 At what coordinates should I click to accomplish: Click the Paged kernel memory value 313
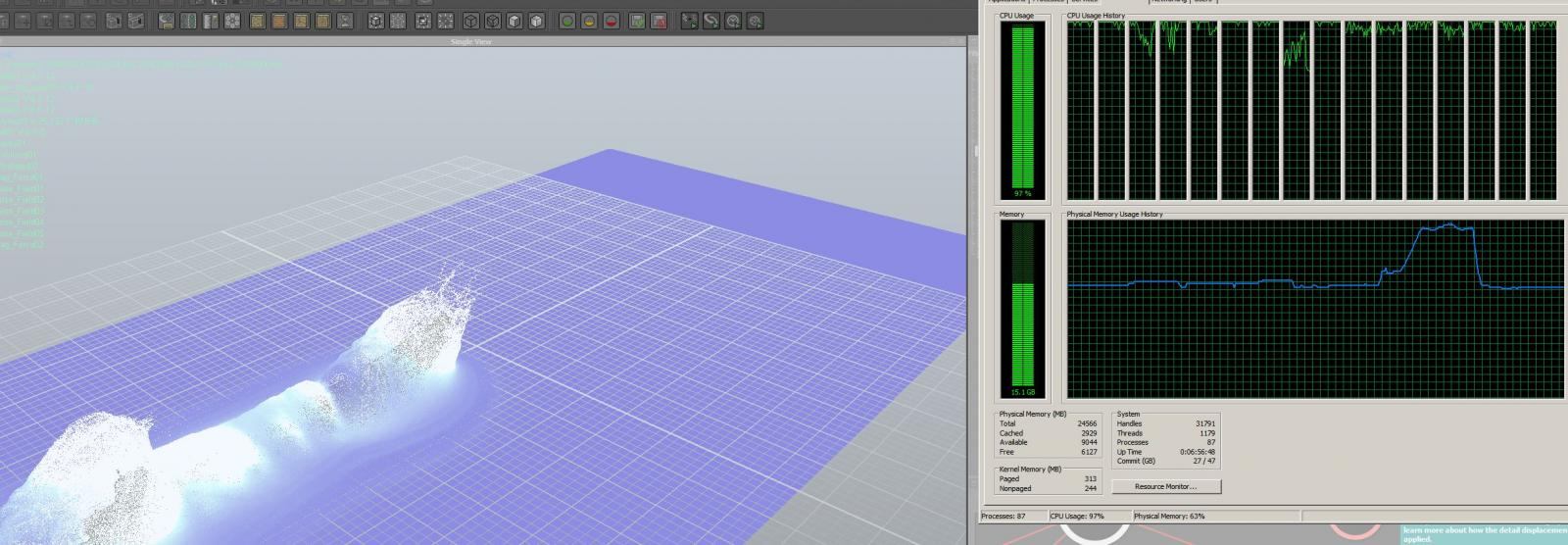pos(1090,478)
